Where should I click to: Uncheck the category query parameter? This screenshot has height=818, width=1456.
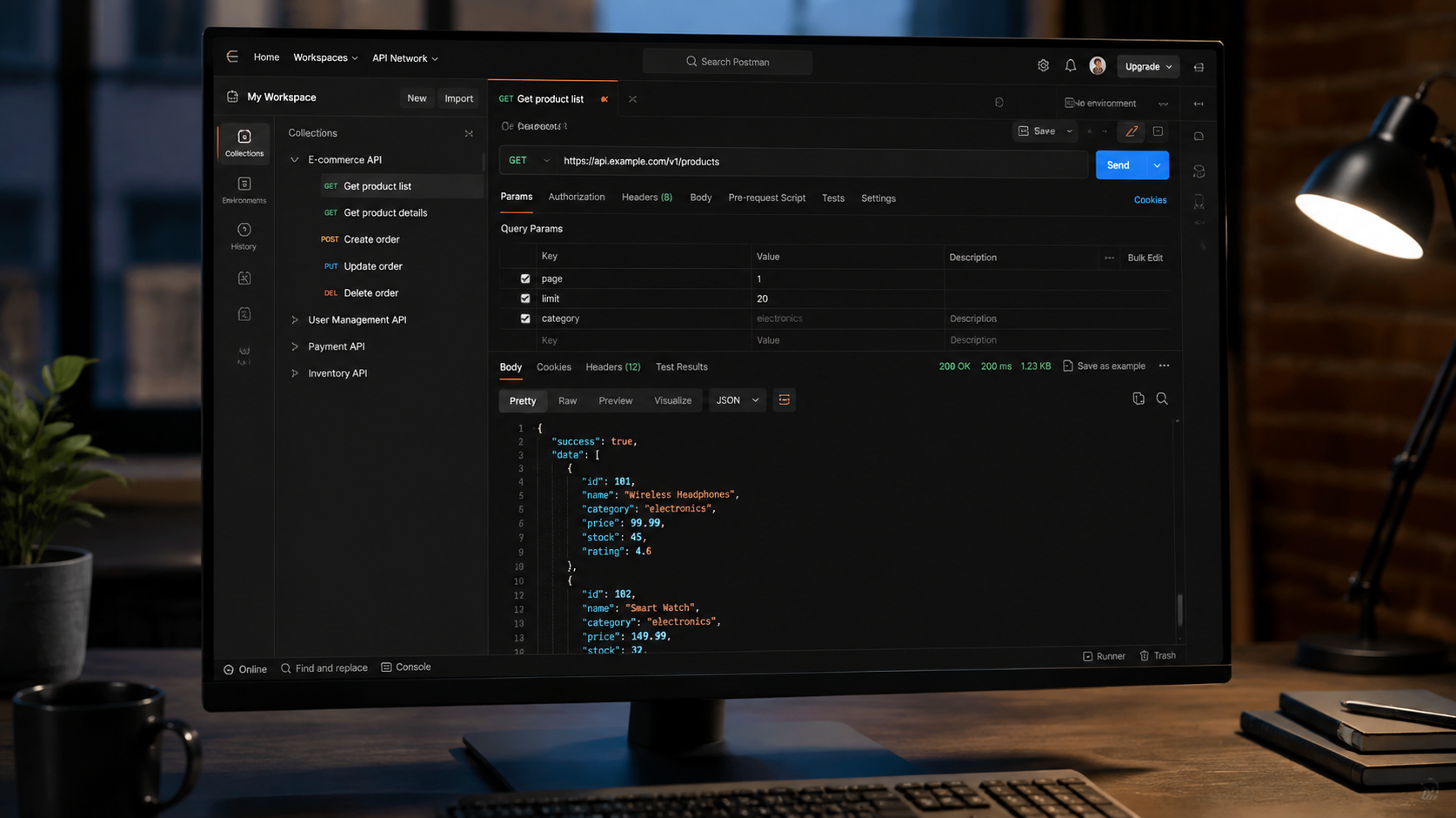pyautogui.click(x=525, y=318)
